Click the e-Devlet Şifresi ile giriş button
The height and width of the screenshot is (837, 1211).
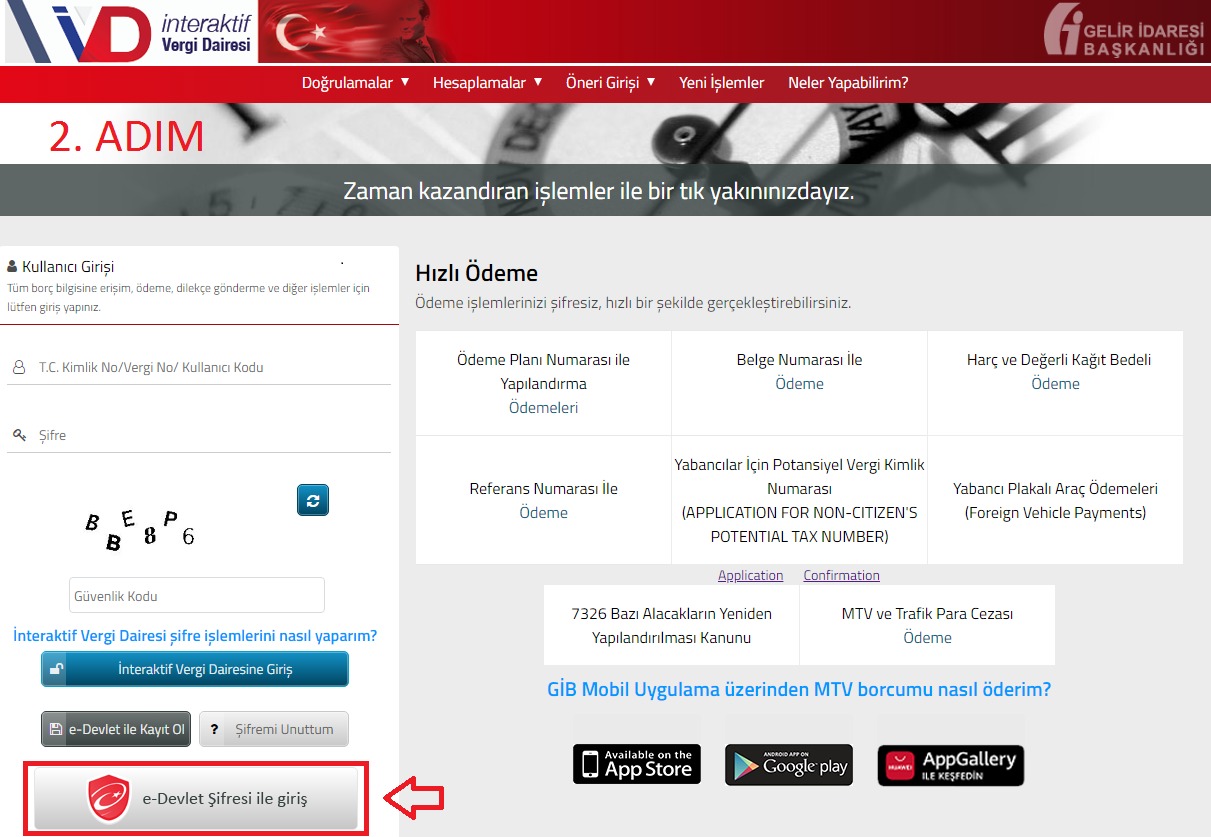coord(196,799)
